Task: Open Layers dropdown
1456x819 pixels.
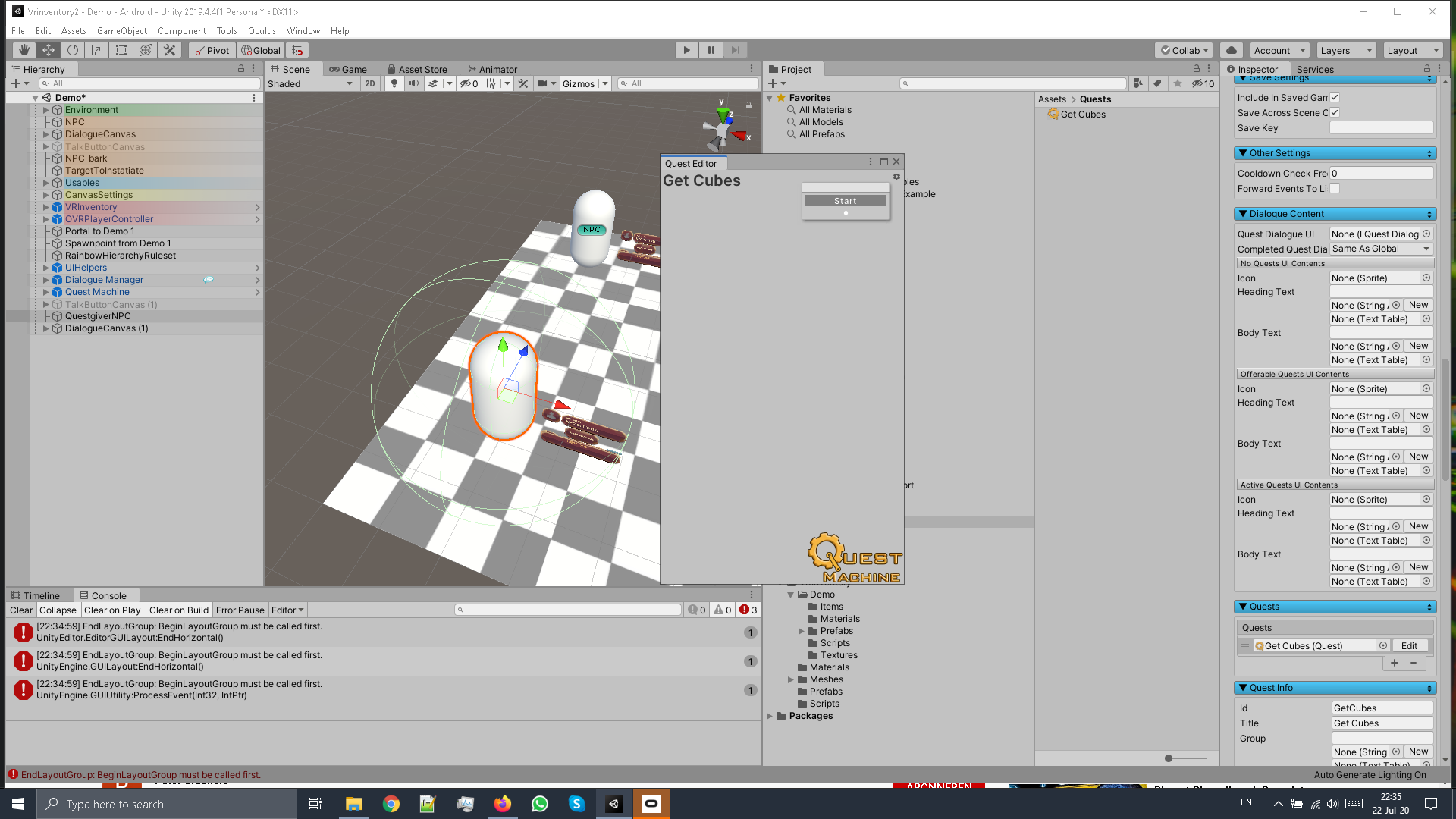Action: (x=1346, y=50)
